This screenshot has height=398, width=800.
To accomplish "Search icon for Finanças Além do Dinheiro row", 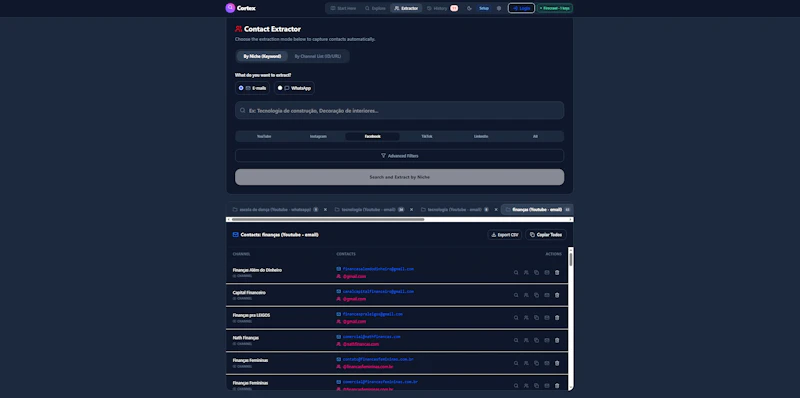I will click(516, 272).
